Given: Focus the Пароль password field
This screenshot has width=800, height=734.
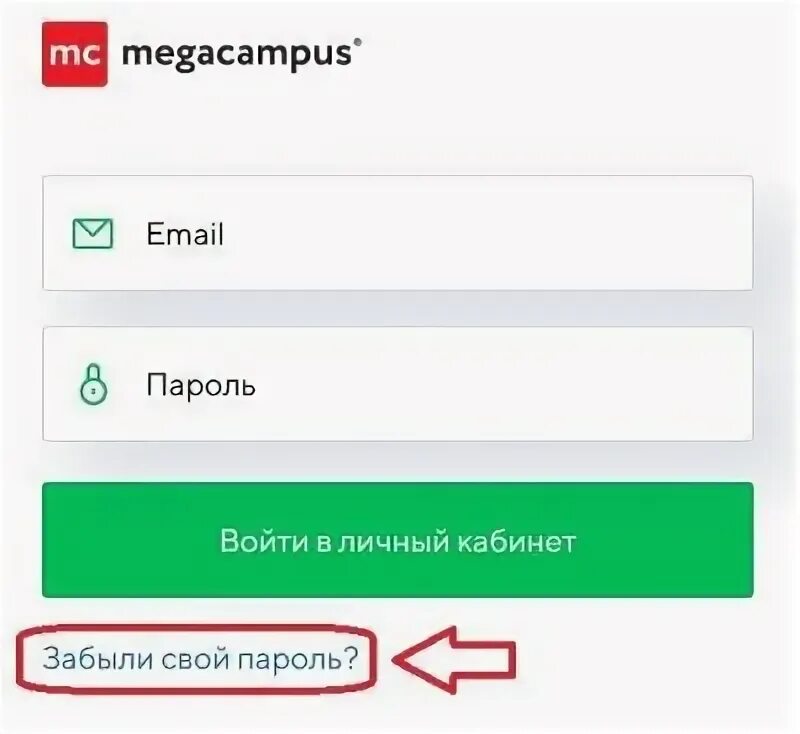Looking at the screenshot, I should (x=397, y=384).
